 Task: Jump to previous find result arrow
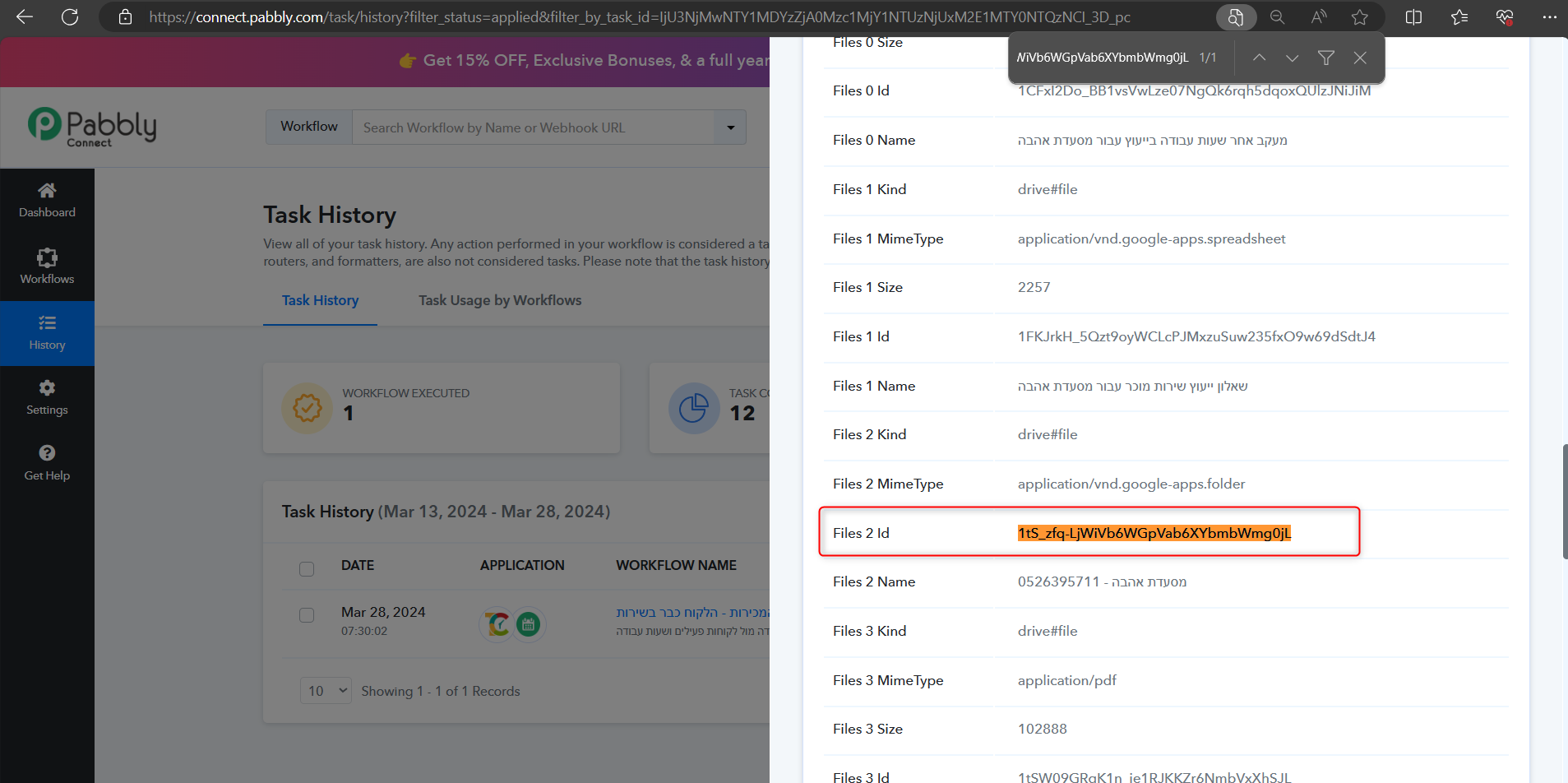click(x=1259, y=58)
